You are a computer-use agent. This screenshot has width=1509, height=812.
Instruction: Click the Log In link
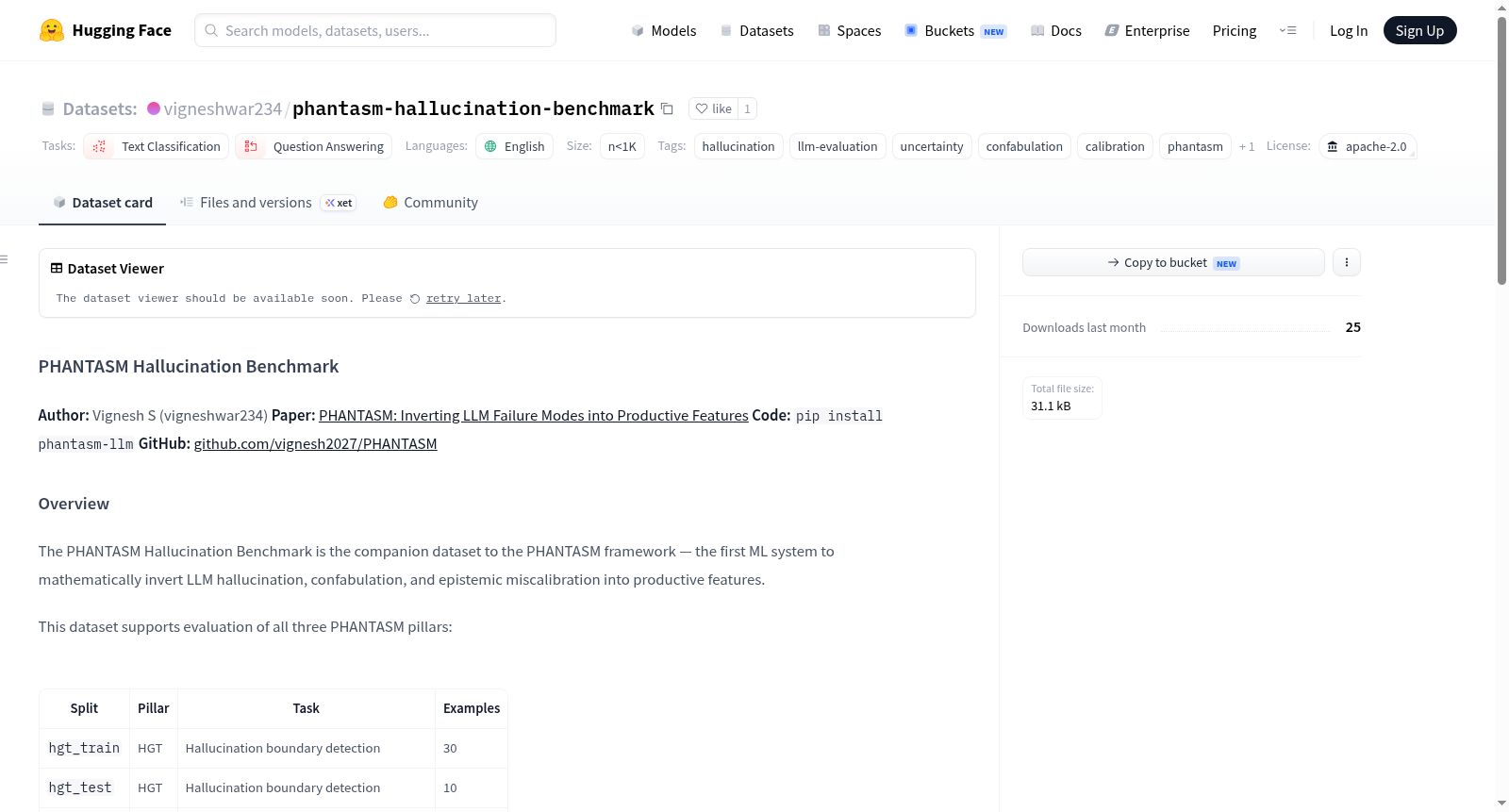(1349, 30)
